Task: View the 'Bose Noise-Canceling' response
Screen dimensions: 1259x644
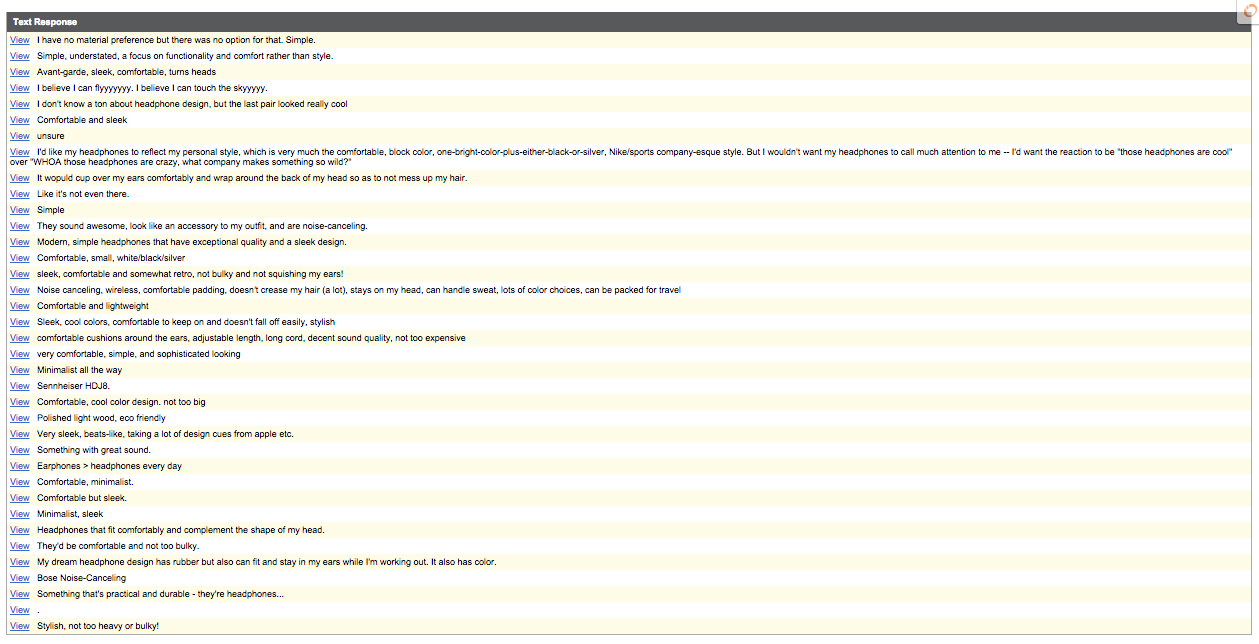Action: pos(19,578)
